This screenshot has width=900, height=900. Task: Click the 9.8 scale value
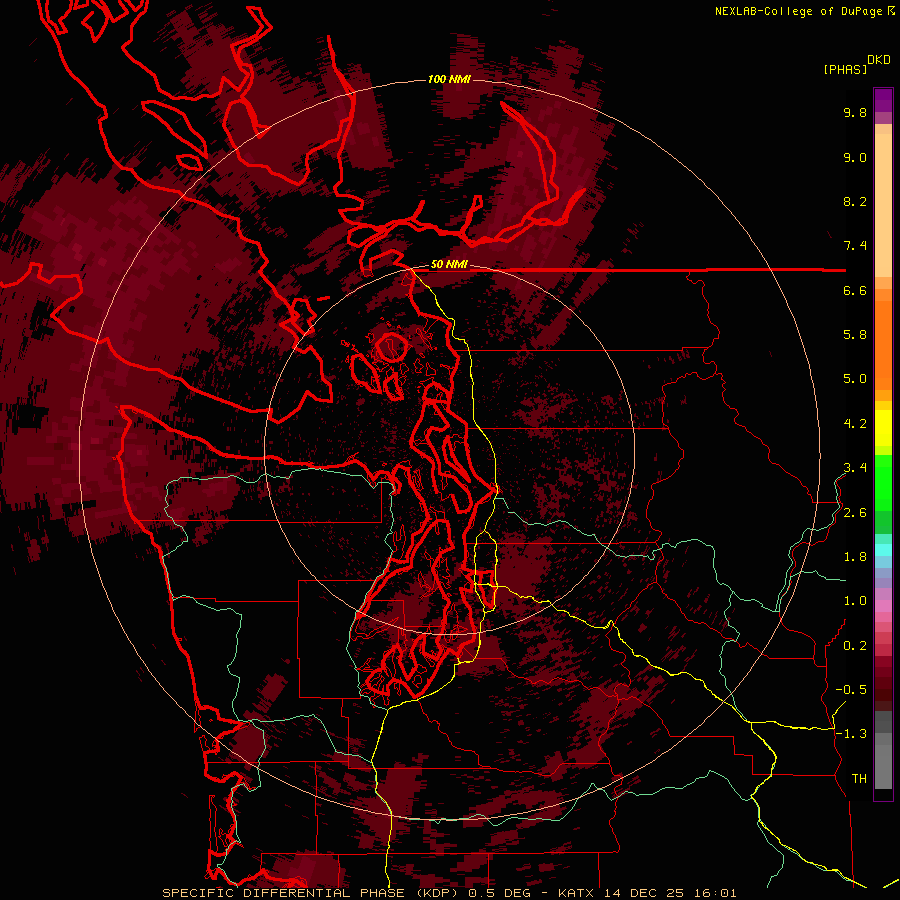855,112
